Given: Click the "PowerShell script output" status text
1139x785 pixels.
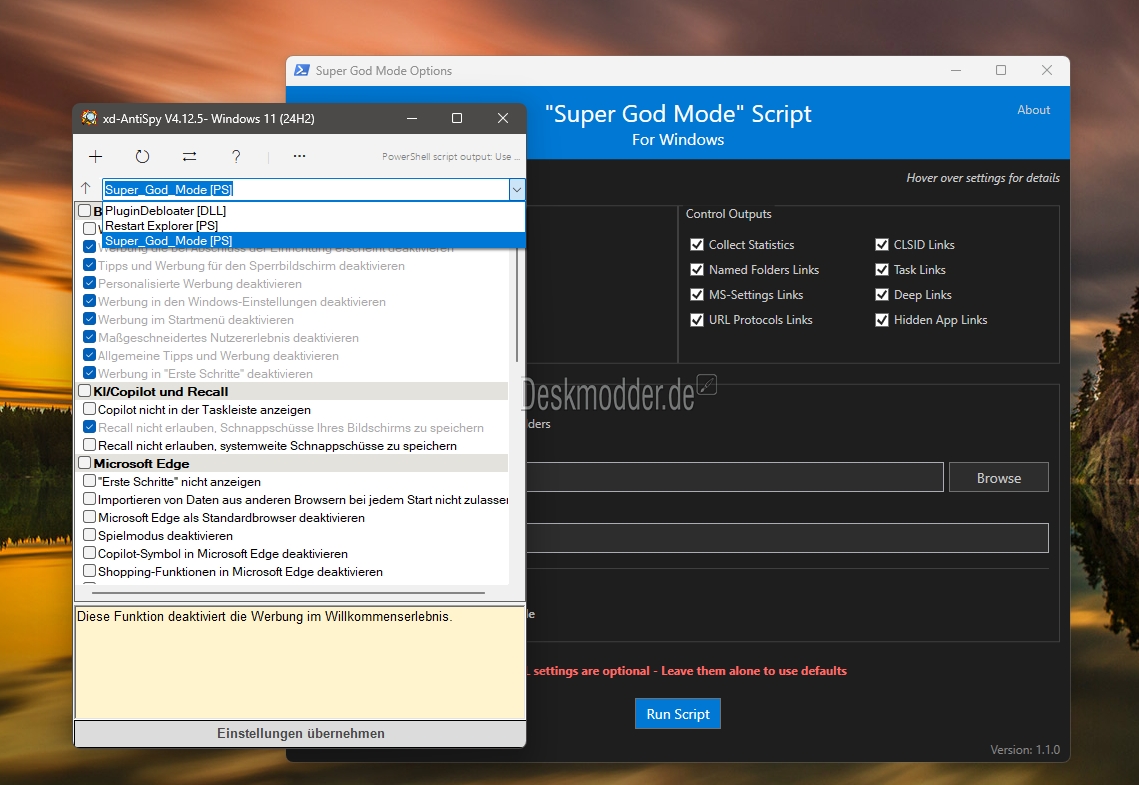Looking at the screenshot, I should 451,157.
